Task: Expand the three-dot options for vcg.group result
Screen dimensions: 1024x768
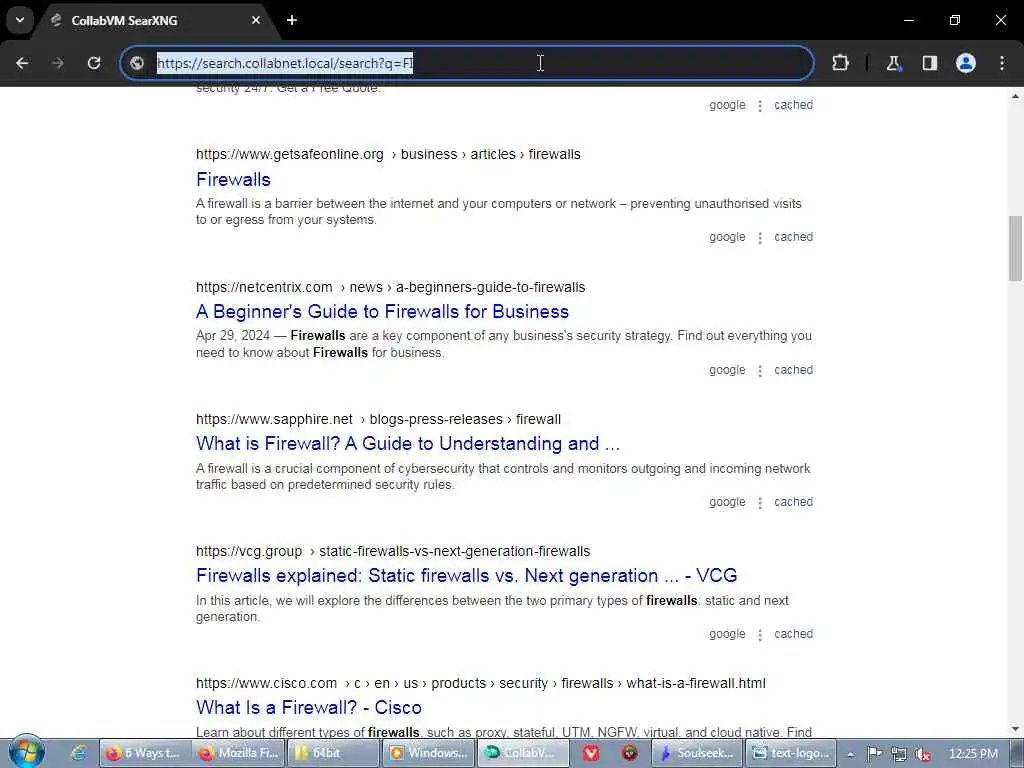Action: click(x=760, y=634)
